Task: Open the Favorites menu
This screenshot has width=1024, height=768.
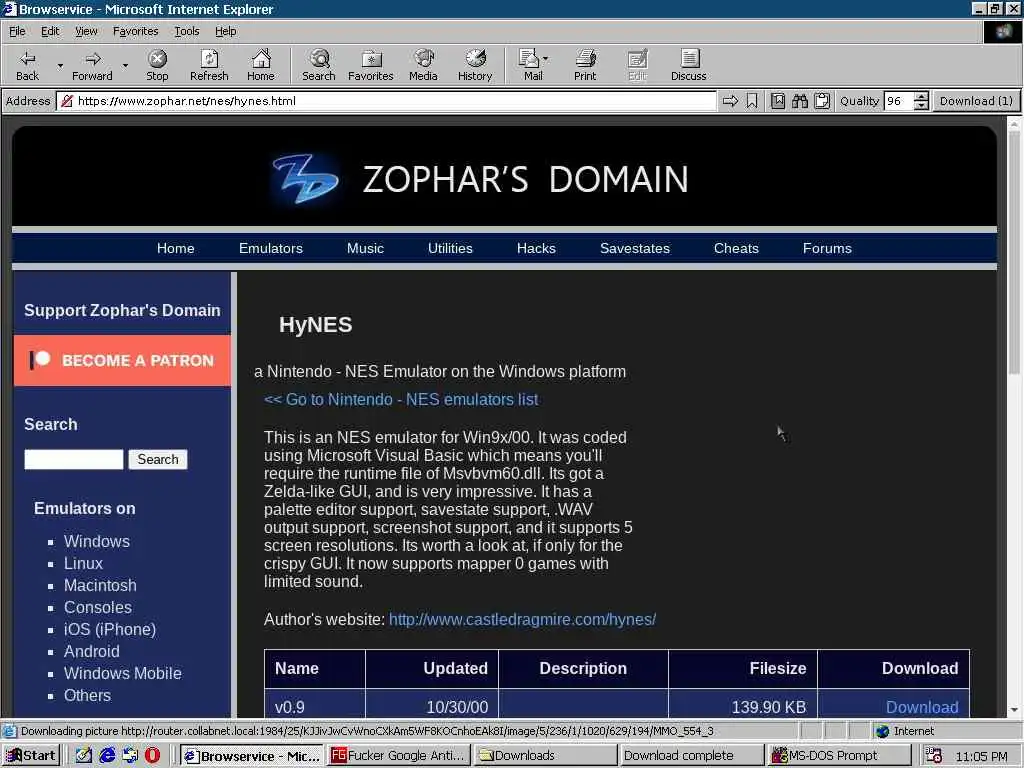Action: pyautogui.click(x=135, y=31)
